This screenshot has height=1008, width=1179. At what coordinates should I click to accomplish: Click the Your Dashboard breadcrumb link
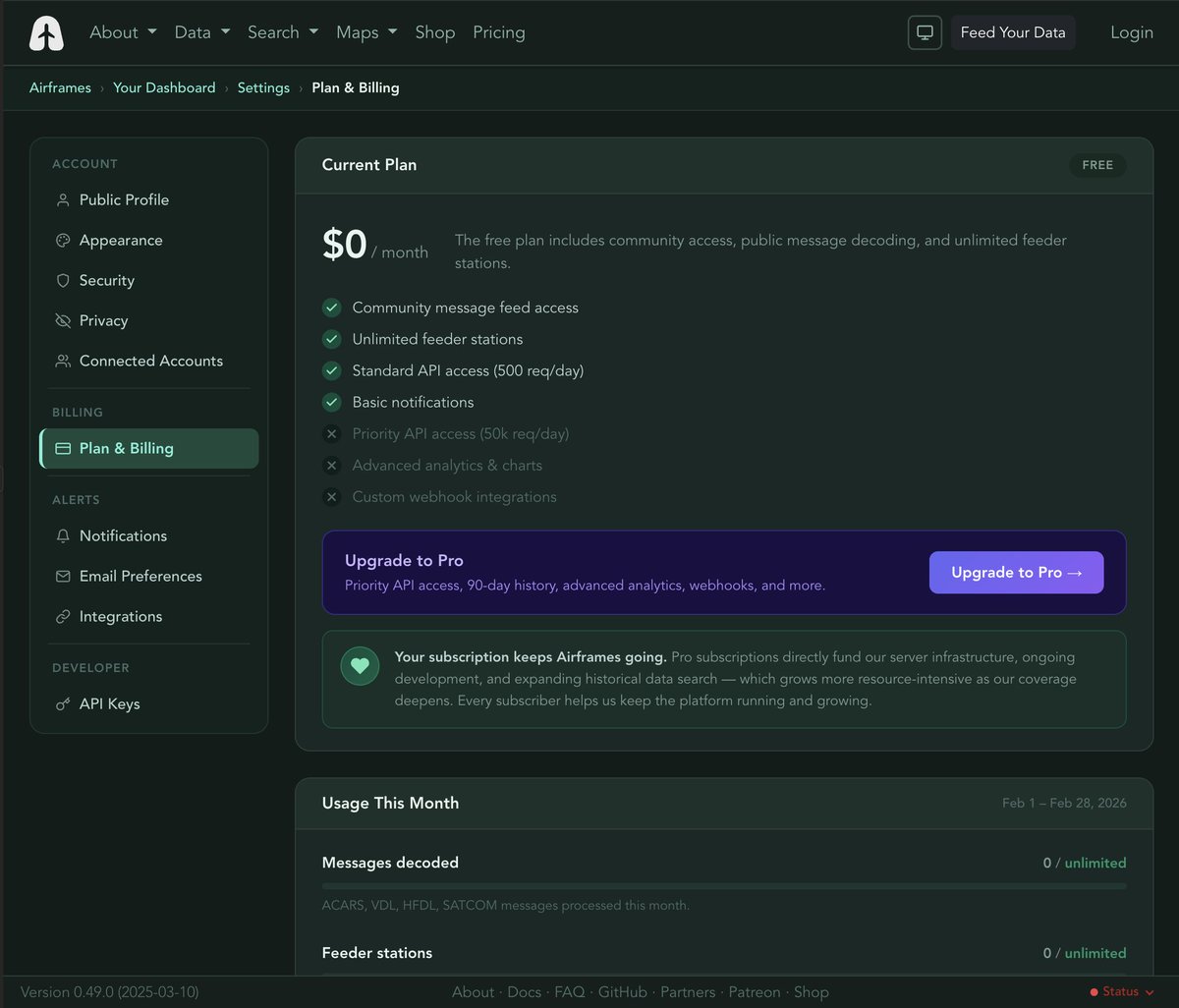click(x=164, y=88)
